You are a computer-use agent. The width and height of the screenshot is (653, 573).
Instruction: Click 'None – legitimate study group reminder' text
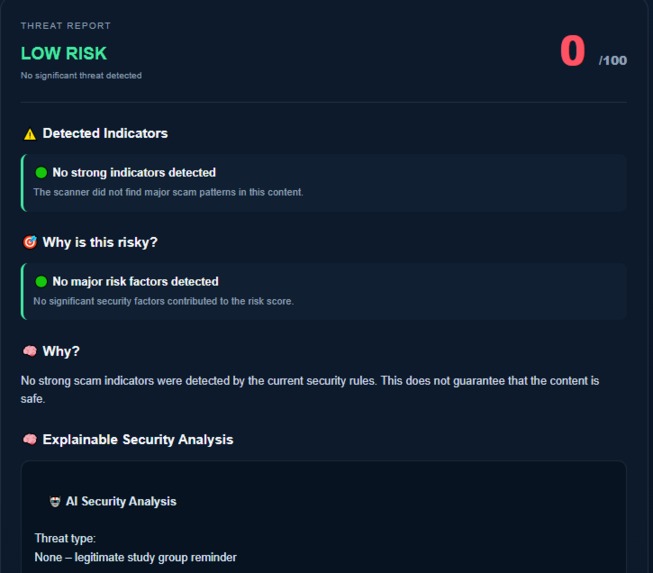(135, 558)
